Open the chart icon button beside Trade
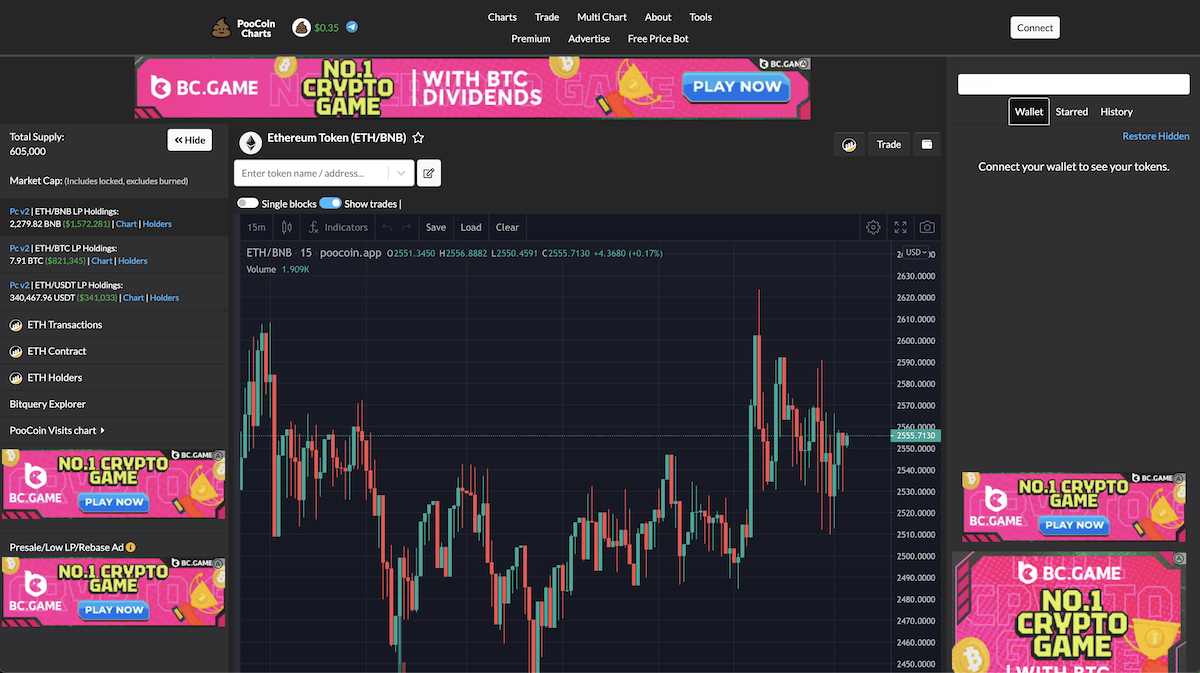 pos(849,144)
